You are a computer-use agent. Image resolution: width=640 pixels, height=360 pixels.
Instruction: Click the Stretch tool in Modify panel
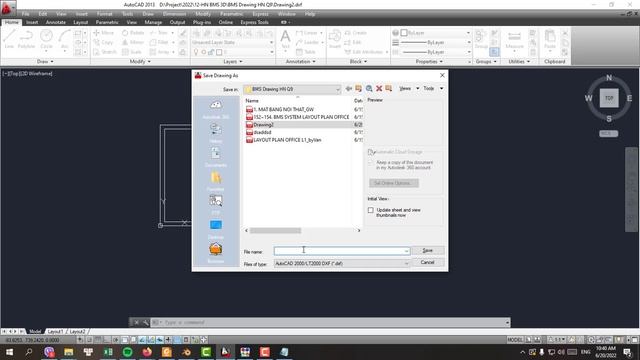tap(105, 52)
